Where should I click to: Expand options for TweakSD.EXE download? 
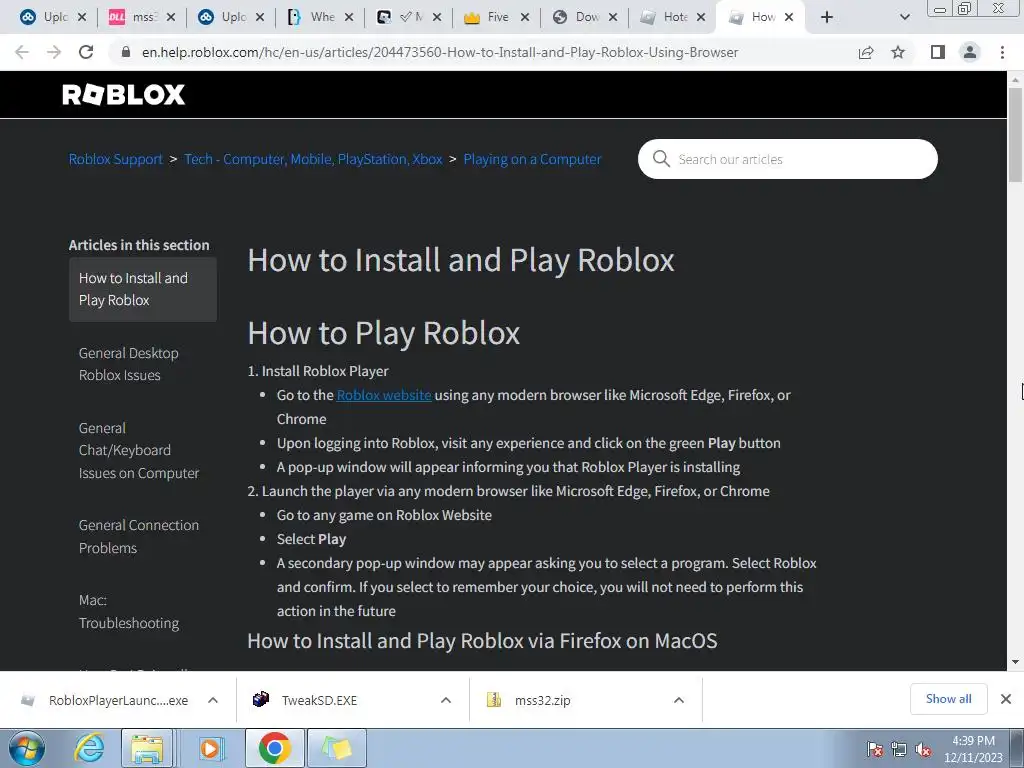(x=446, y=700)
